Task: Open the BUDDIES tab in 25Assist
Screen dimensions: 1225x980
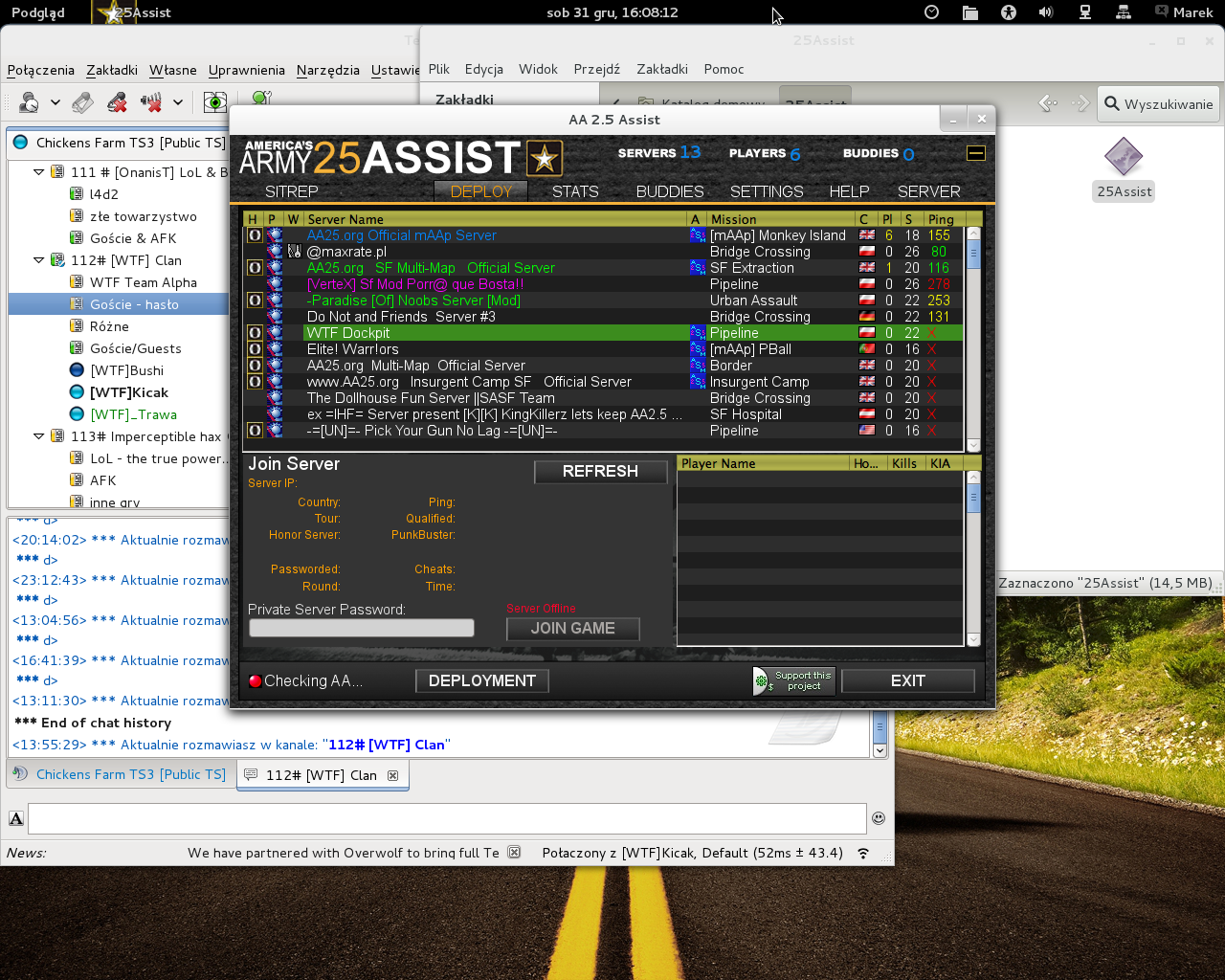Action: (670, 191)
